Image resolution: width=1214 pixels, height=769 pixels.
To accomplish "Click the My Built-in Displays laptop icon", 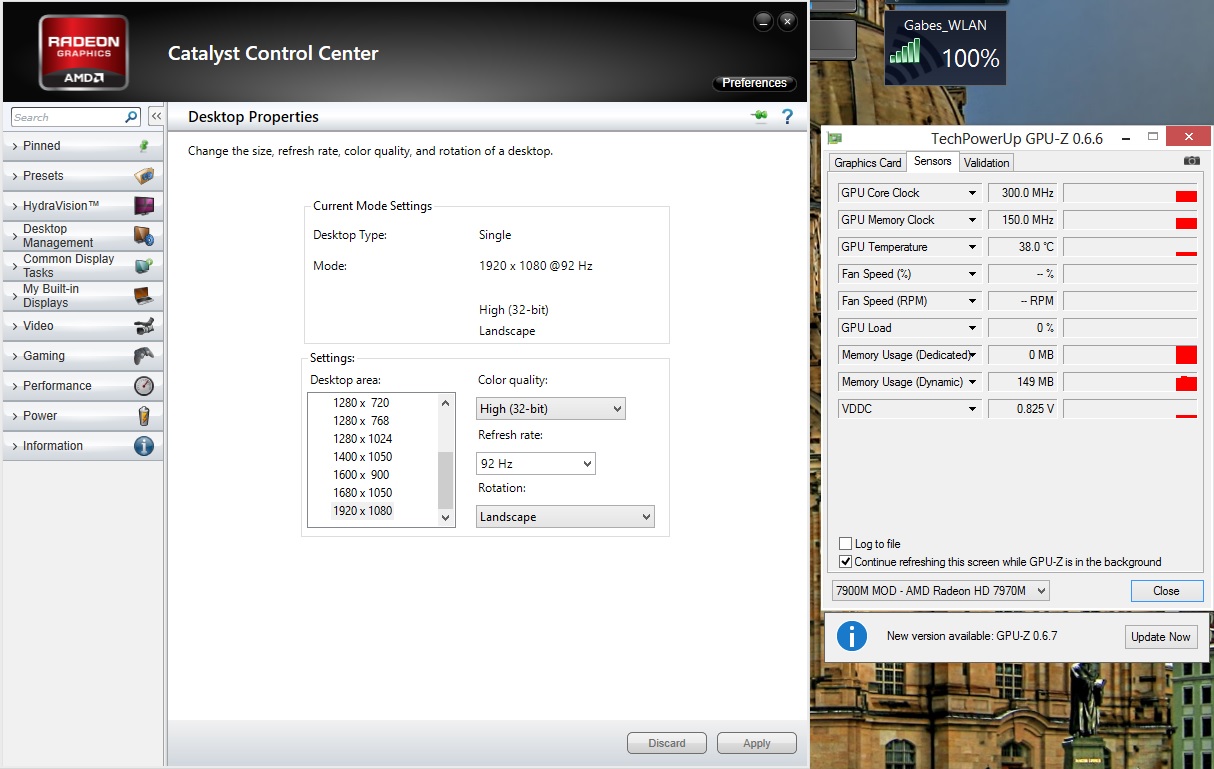I will click(x=144, y=296).
